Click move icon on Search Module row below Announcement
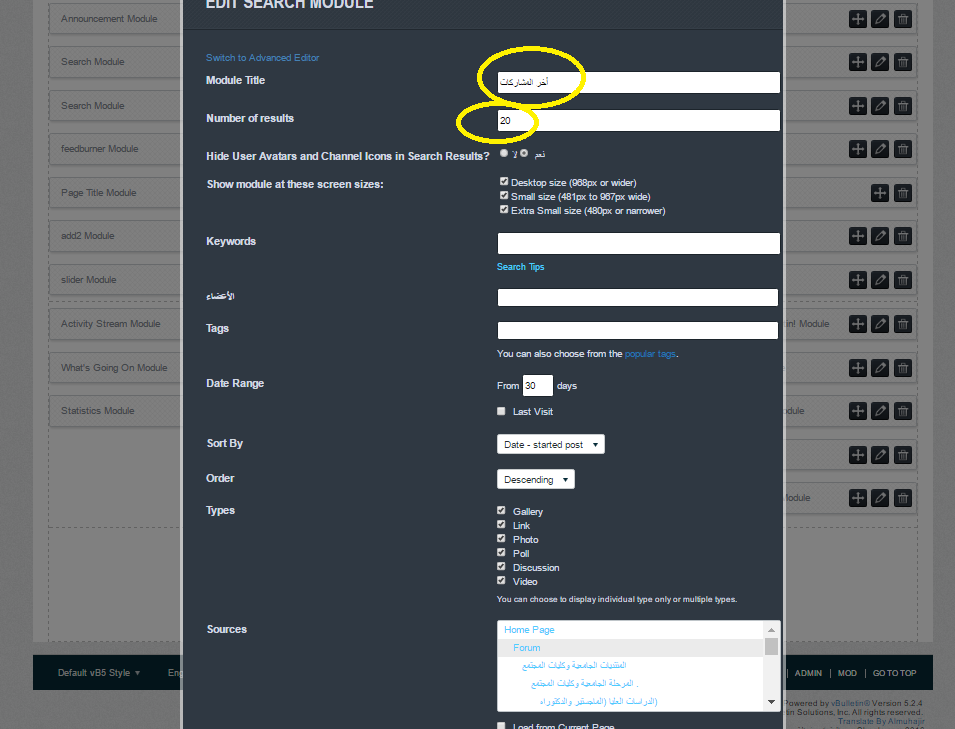This screenshot has width=955, height=729. pyautogui.click(x=858, y=62)
